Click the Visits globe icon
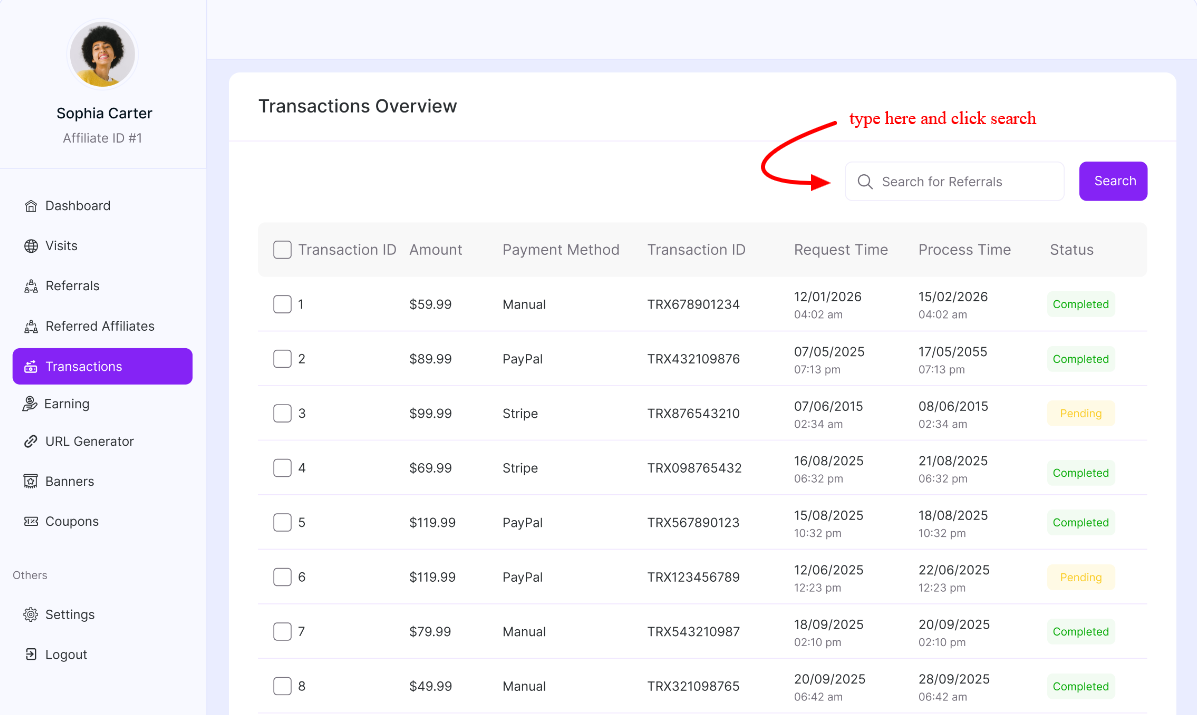Image resolution: width=1197 pixels, height=715 pixels. [x=31, y=246]
